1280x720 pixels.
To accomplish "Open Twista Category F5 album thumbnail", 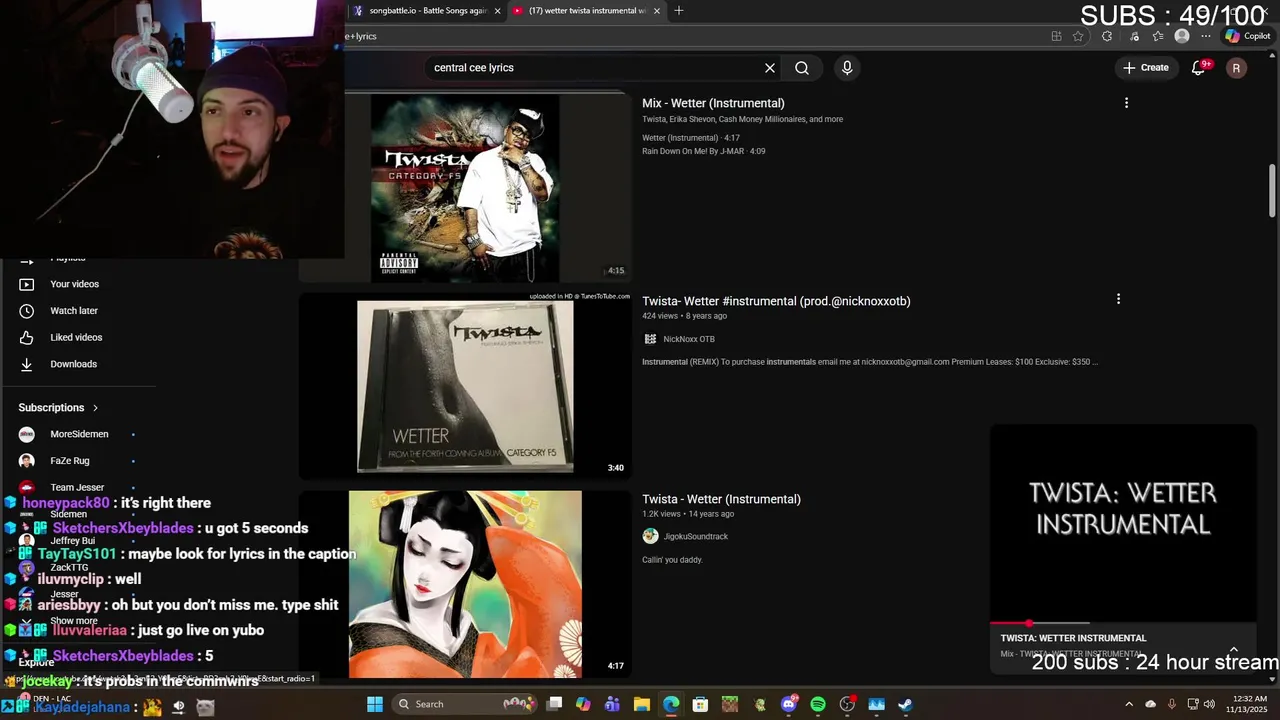I will [465, 188].
